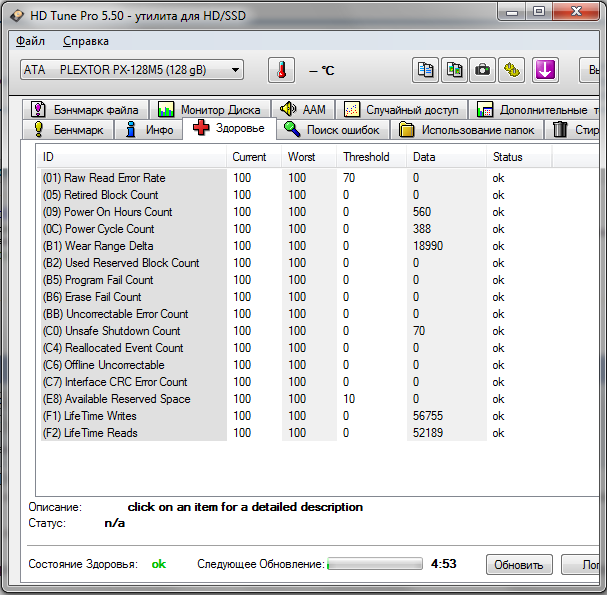Click the 4:53 countdown timer
This screenshot has width=607, height=595.
tap(444, 564)
